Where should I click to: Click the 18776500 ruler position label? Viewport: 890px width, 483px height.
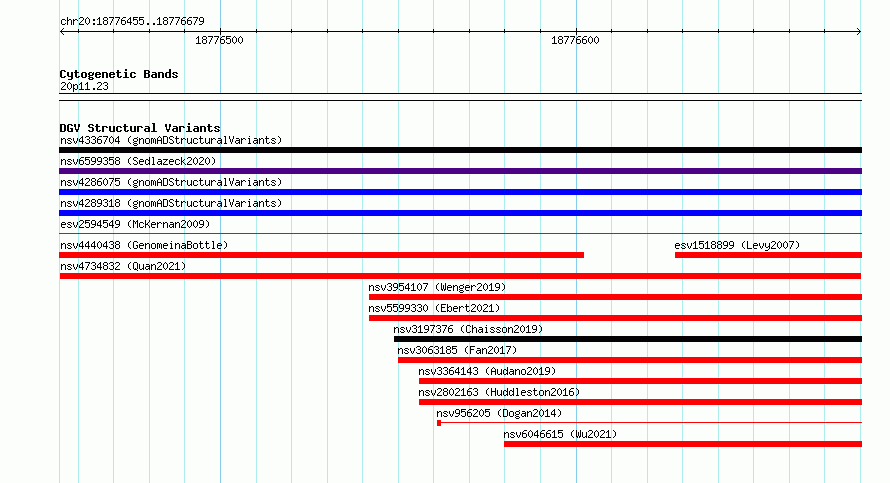click(219, 40)
